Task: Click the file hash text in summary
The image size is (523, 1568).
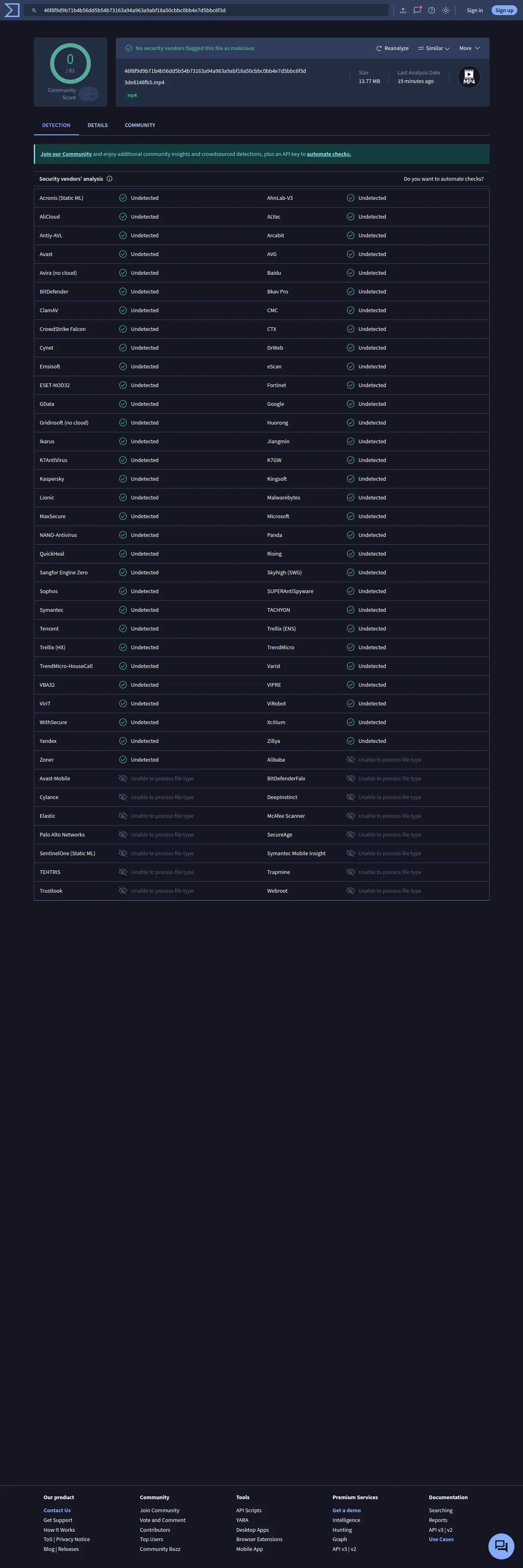Action: pos(215,71)
